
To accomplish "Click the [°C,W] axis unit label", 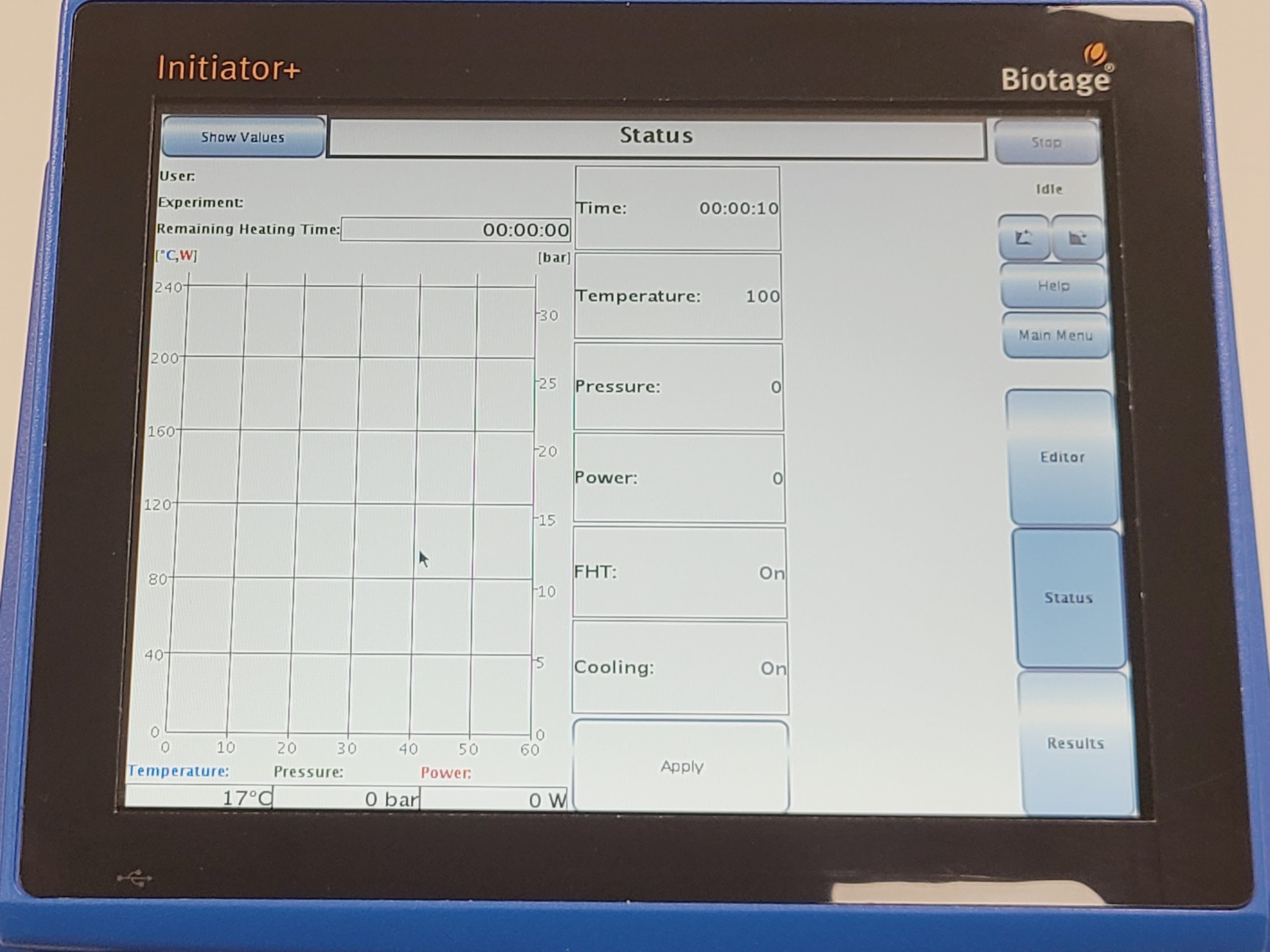I will 176,256.
